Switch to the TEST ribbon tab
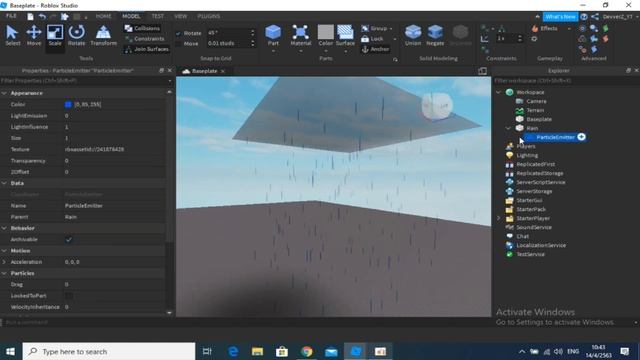The height and width of the screenshot is (360, 640). 158,16
